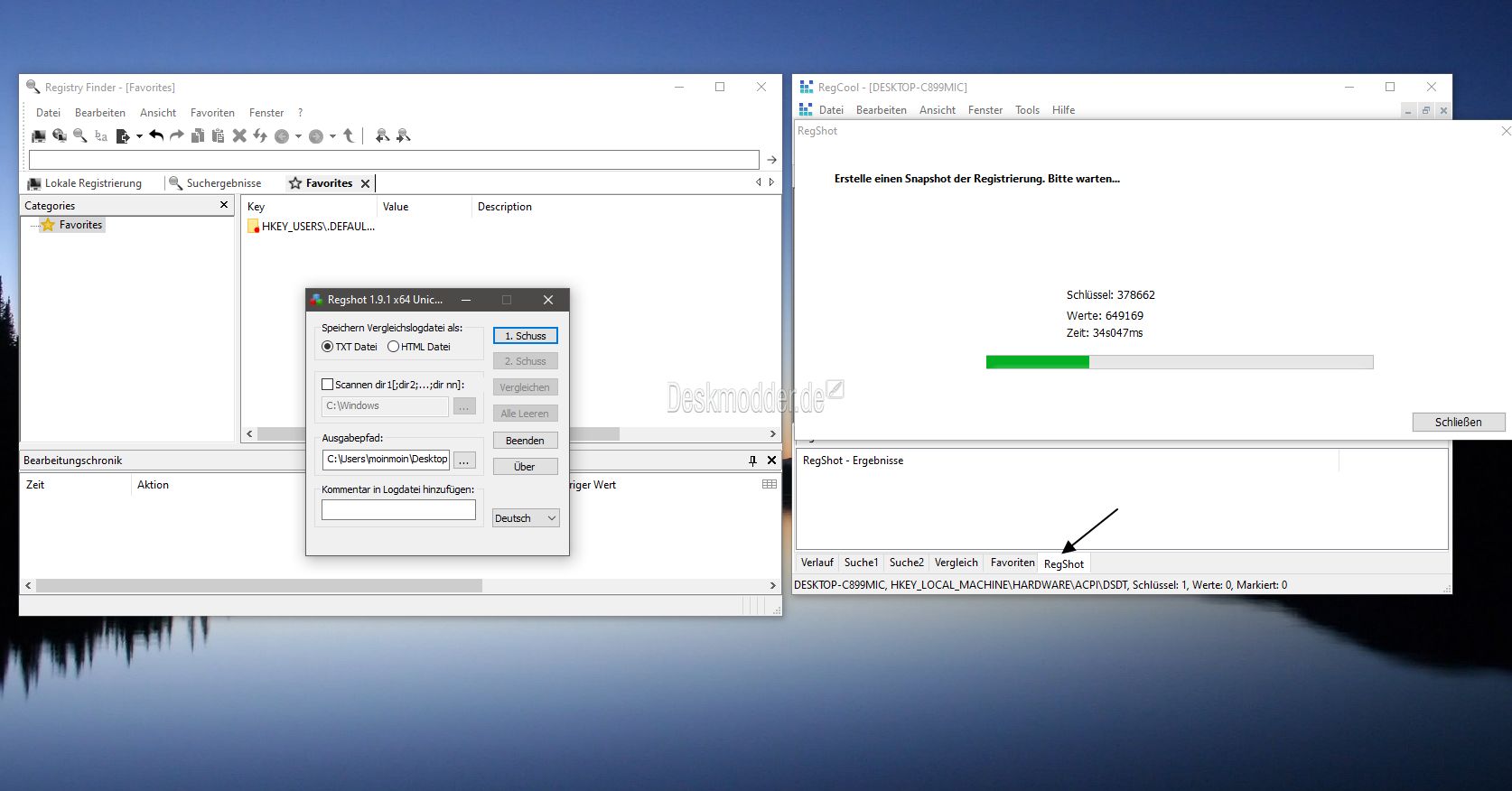
Task: Click the Registry Finder address bar
Action: 394,160
